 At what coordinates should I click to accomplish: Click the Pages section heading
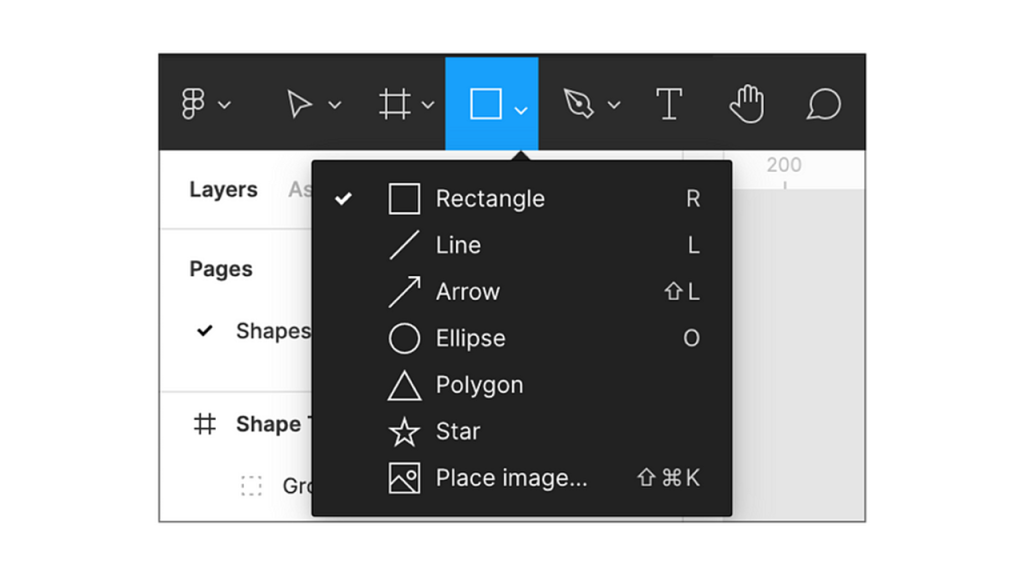[x=221, y=269]
